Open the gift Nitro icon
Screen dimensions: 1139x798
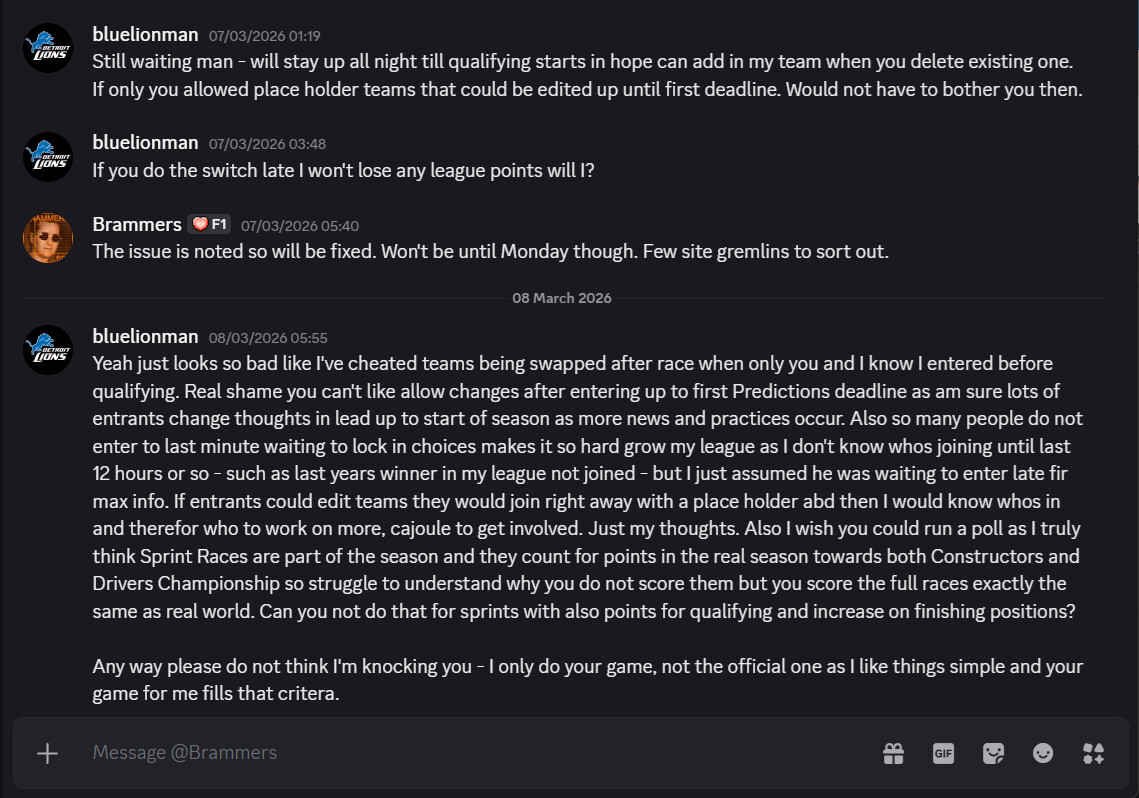pos(893,753)
